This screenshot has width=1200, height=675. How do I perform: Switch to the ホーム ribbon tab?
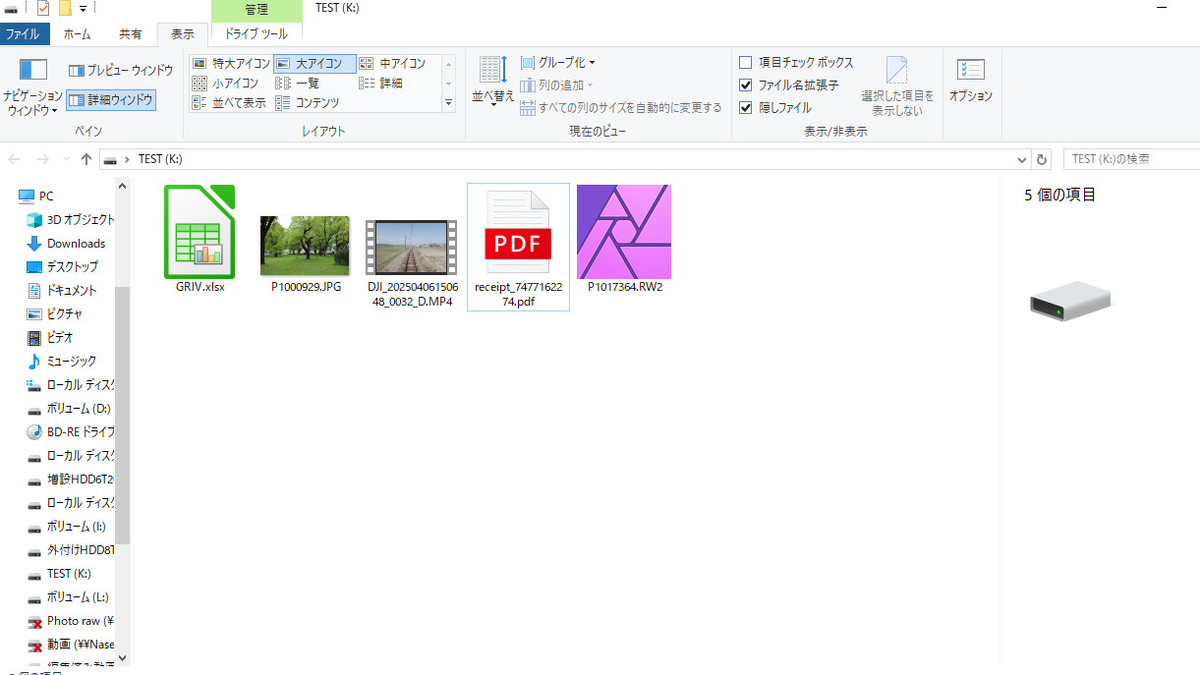pyautogui.click(x=77, y=33)
